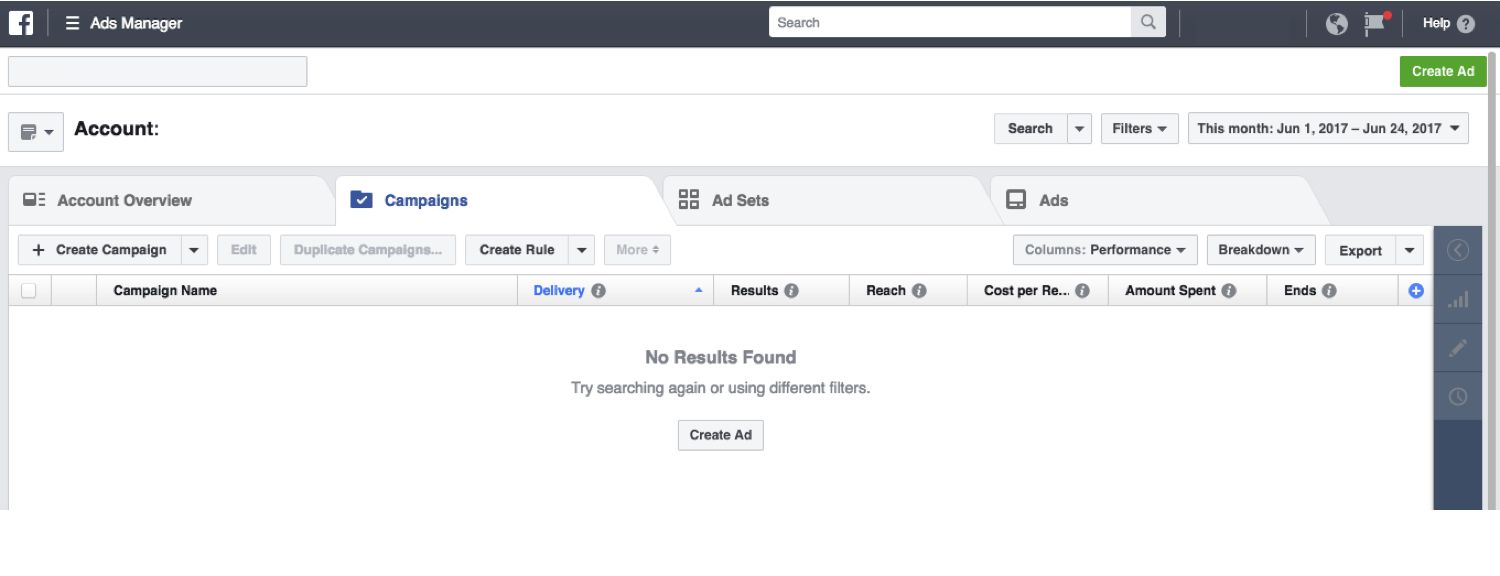Open the date range selector for June 2017
Screen dimensions: 1500x576
click(1327, 128)
